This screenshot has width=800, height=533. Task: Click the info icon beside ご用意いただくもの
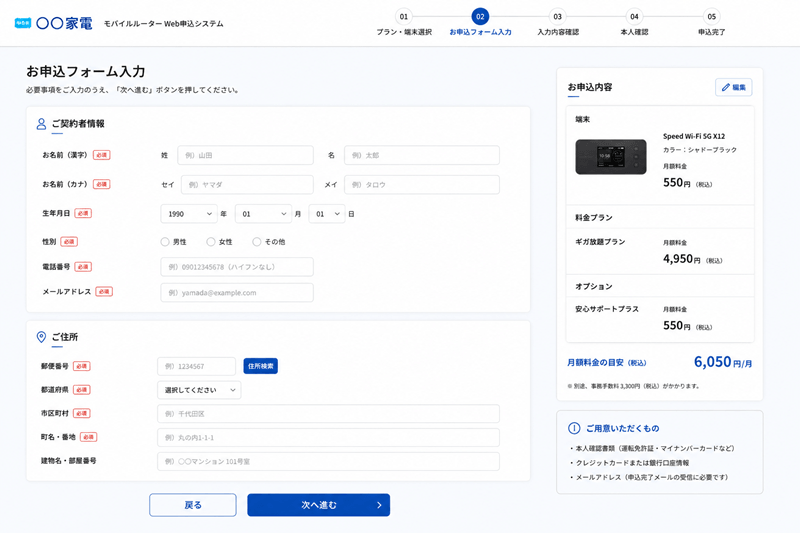click(x=574, y=428)
